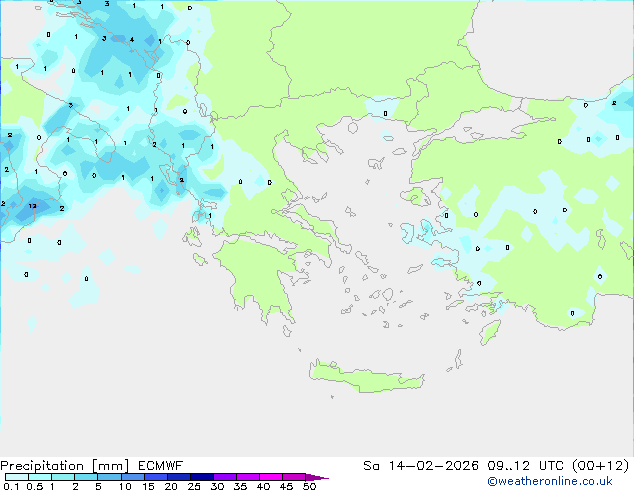The image size is (634, 490).
Task: Pick the 10–15 mm legend color swatch
Action: [x=133, y=477]
